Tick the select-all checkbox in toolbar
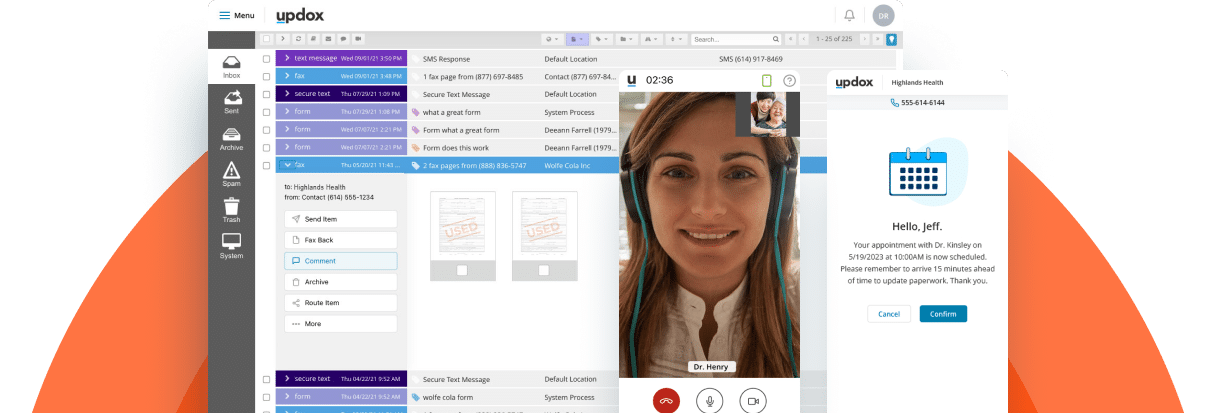Screen dimensions: 1216x413 pyautogui.click(x=266, y=39)
